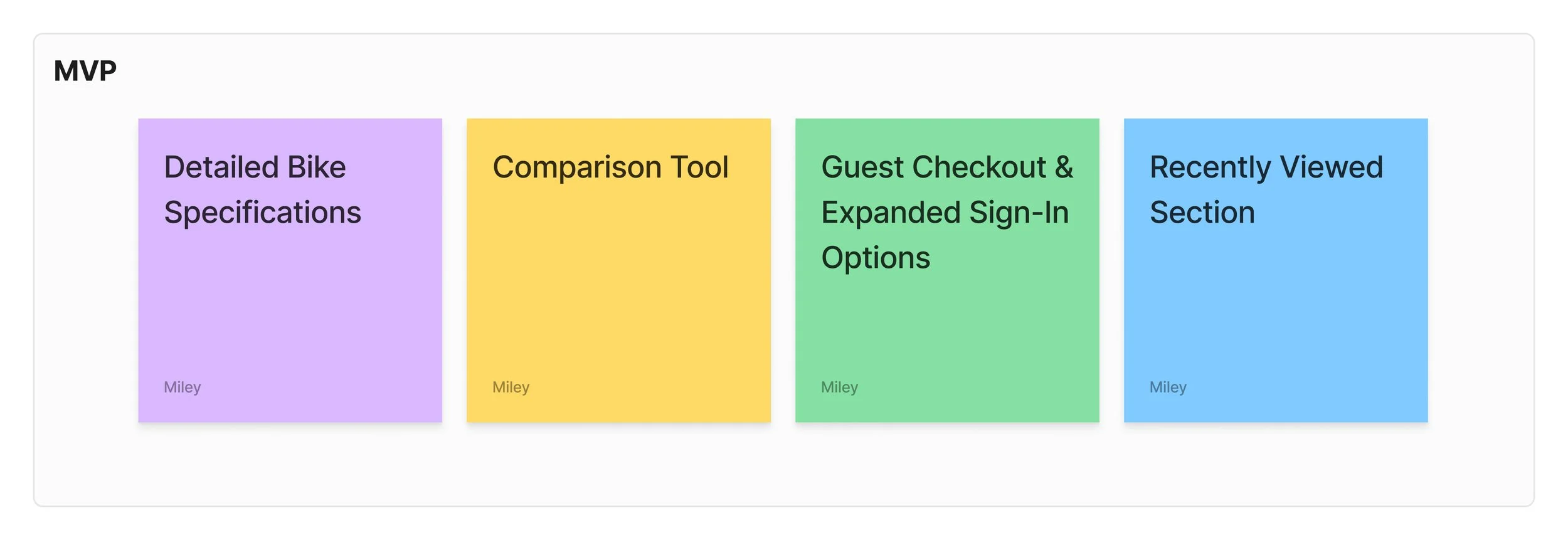Screen dimensions: 1568x540
Task: Click the "Comparison Tool" text
Action: click(610, 167)
